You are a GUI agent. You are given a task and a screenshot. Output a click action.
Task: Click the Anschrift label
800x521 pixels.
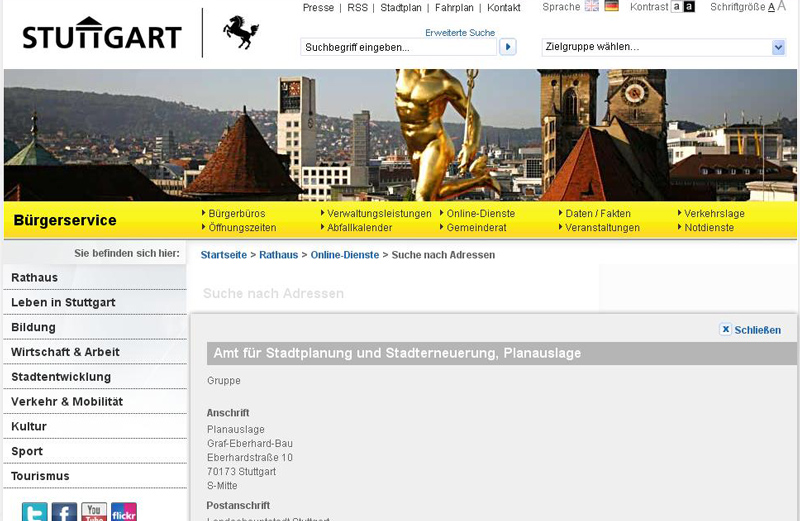pyautogui.click(x=228, y=413)
